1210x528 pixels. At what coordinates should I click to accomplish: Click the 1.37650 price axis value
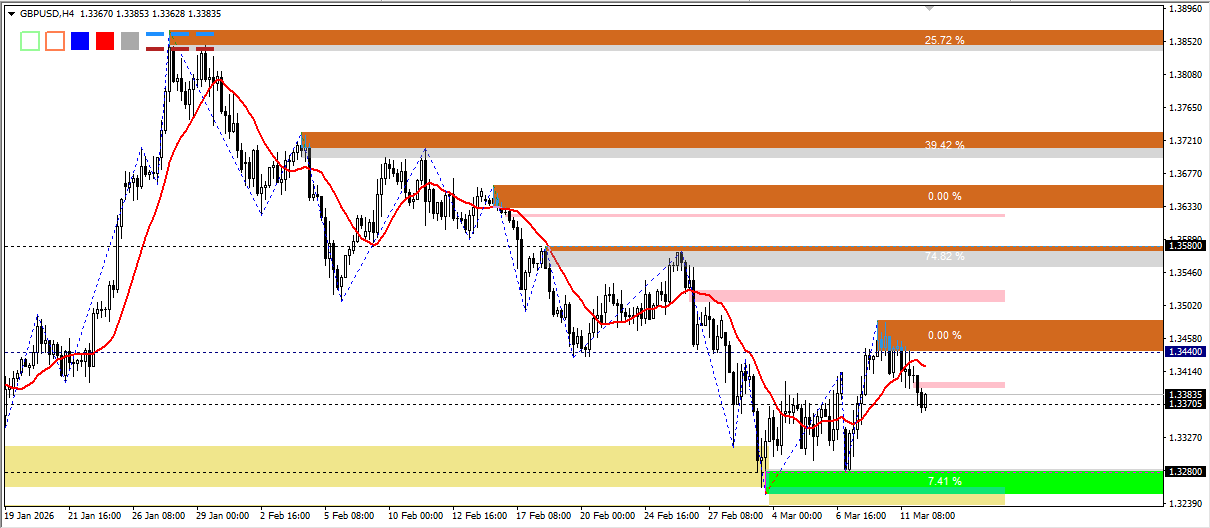click(1185, 108)
